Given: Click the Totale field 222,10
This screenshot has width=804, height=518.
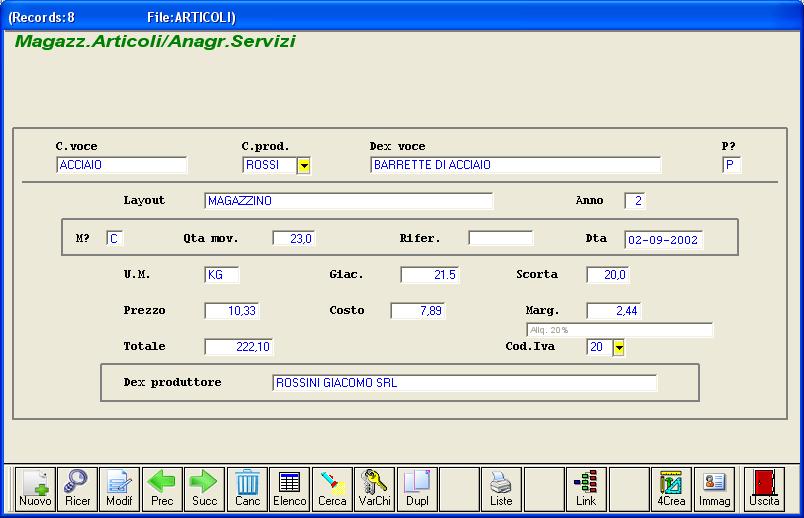Looking at the screenshot, I should [x=239, y=347].
